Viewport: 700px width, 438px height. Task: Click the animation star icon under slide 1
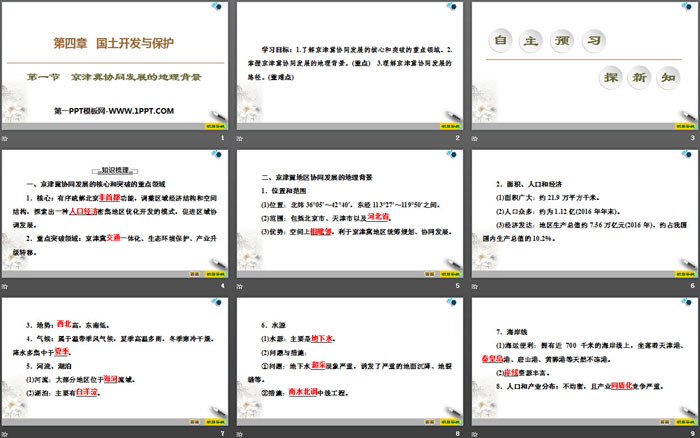(x=5, y=138)
